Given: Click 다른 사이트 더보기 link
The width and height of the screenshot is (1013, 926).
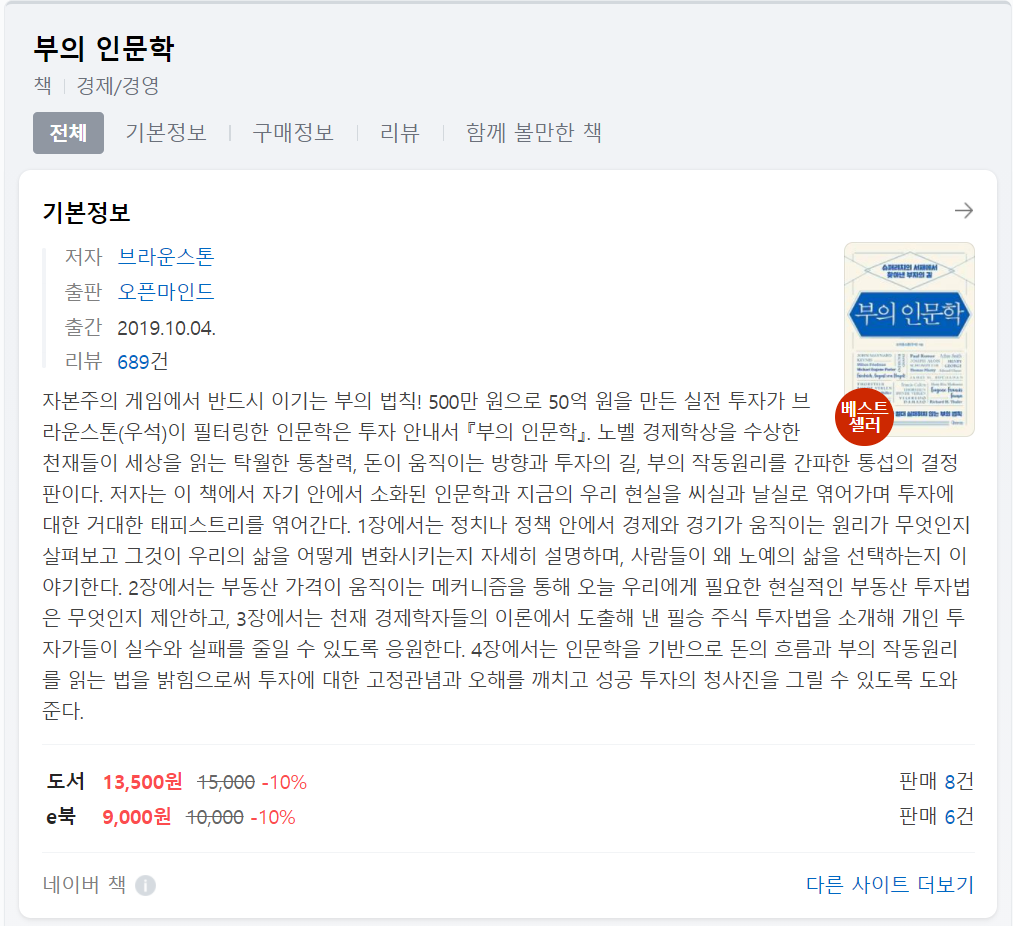Looking at the screenshot, I should 890,884.
